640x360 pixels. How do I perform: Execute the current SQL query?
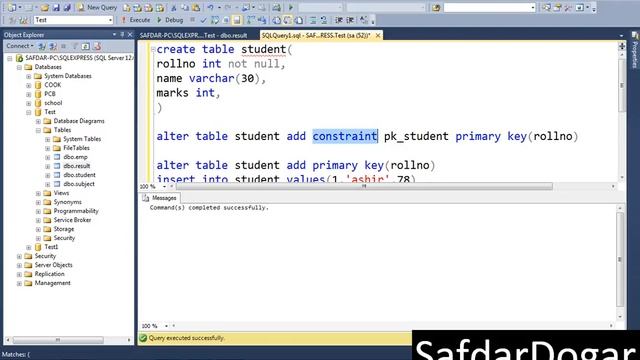136,20
